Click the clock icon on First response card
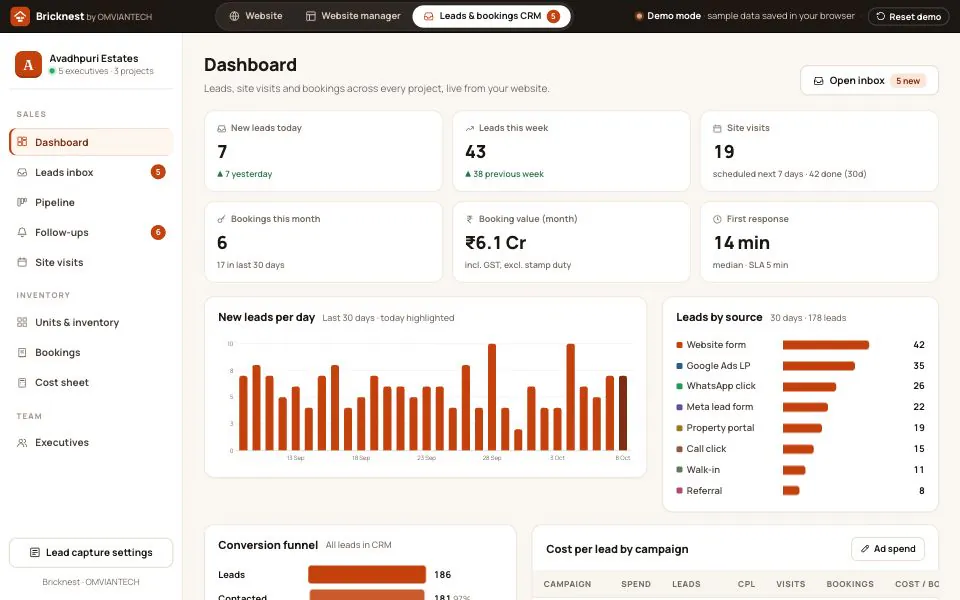 click(717, 219)
